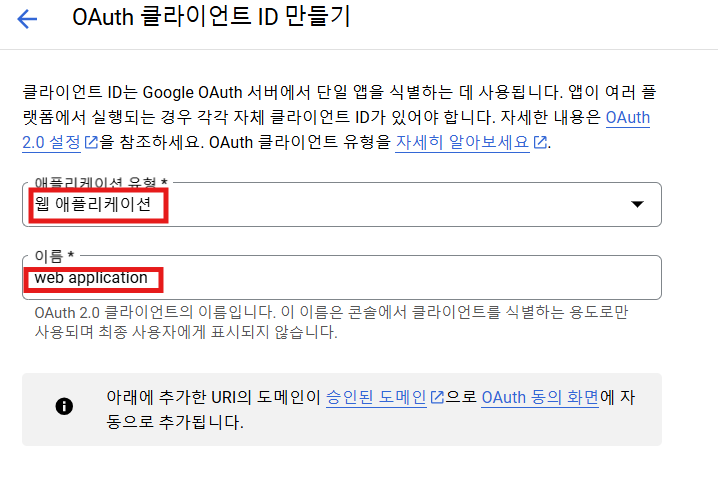This screenshot has height=477, width=718.
Task: Click the info icon in the gray notice box
Action: [x=64, y=406]
